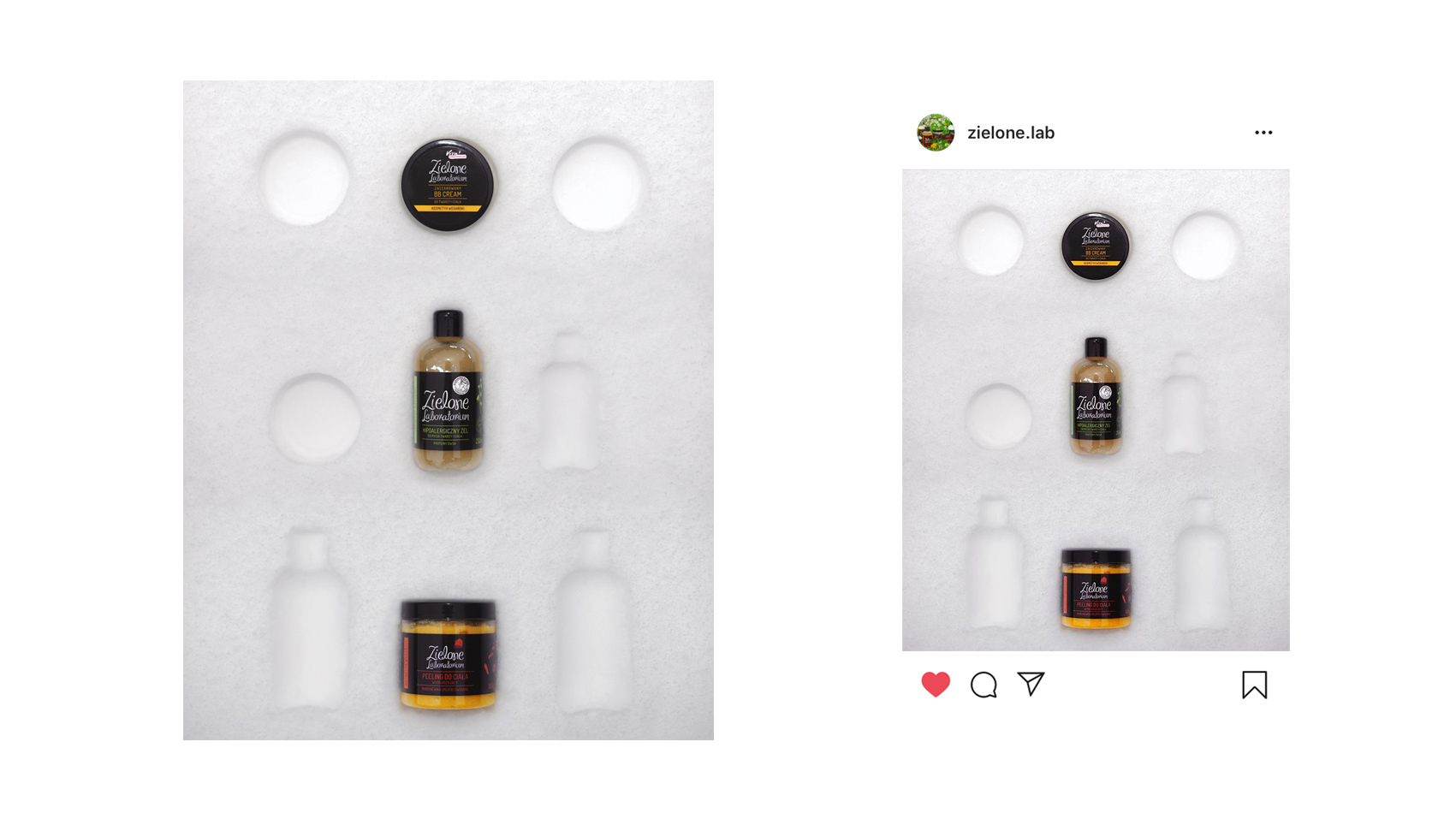Click the bottle-shaped cavity left of Peeling jar in large photo
Screen dimensions: 1456x819
308,618
